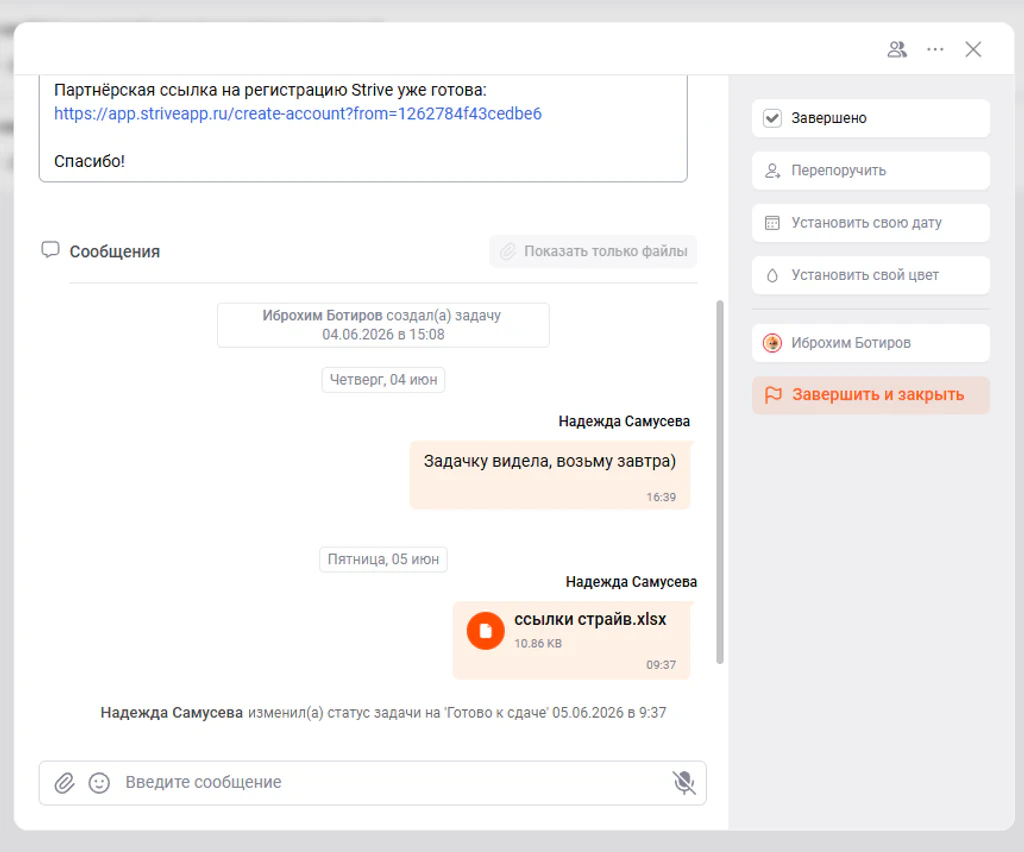Screen dimensions: 1024x852
Task: Toggle the Завершено checkbox
Action: 773,118
